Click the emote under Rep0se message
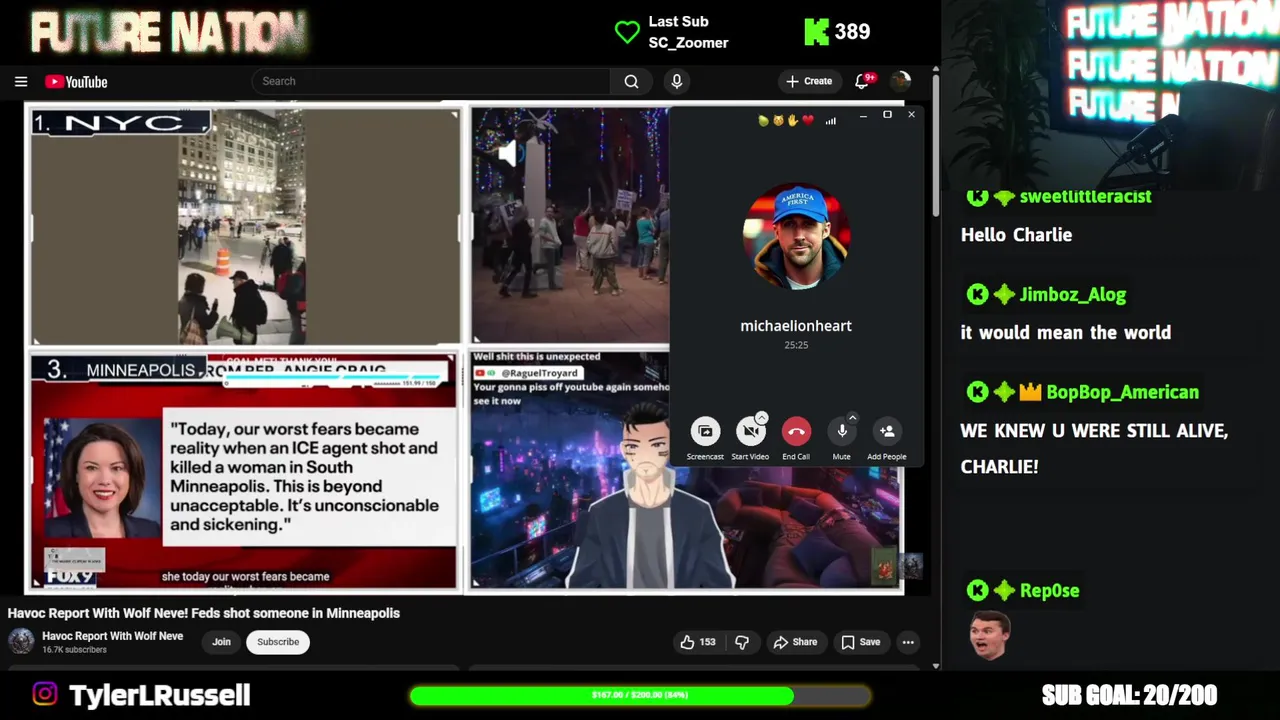 [x=989, y=635]
